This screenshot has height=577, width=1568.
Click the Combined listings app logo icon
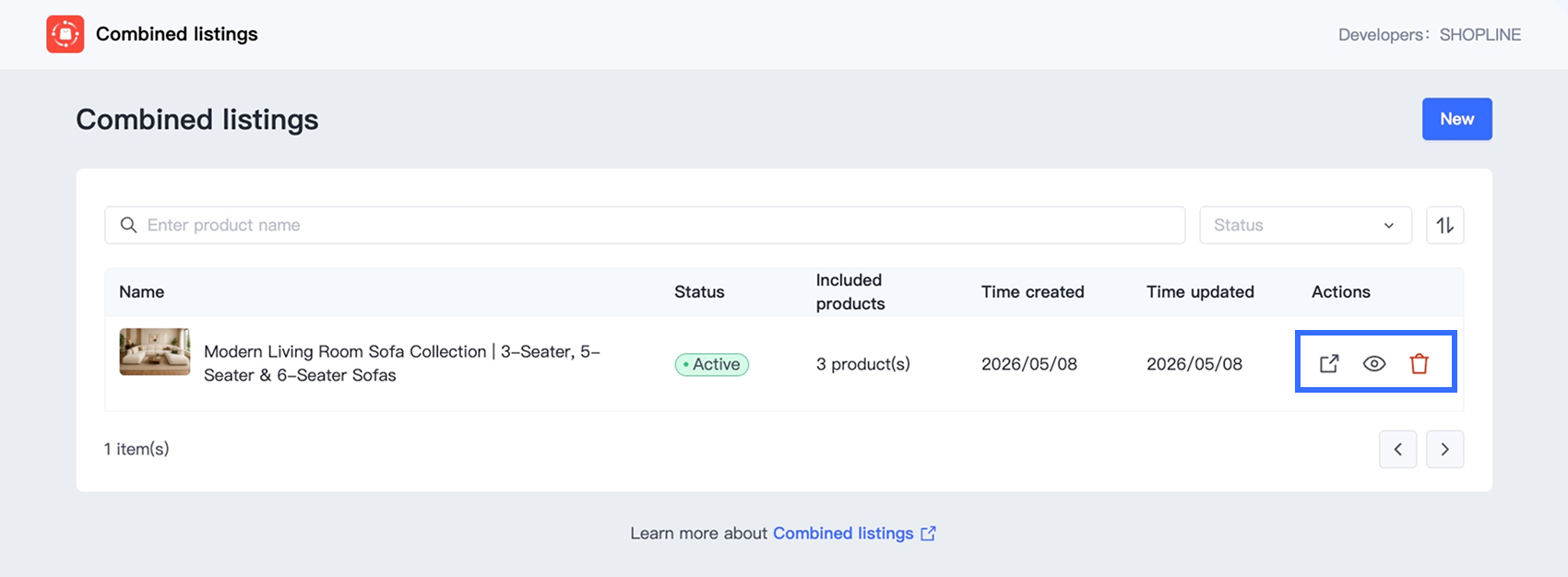(x=65, y=34)
